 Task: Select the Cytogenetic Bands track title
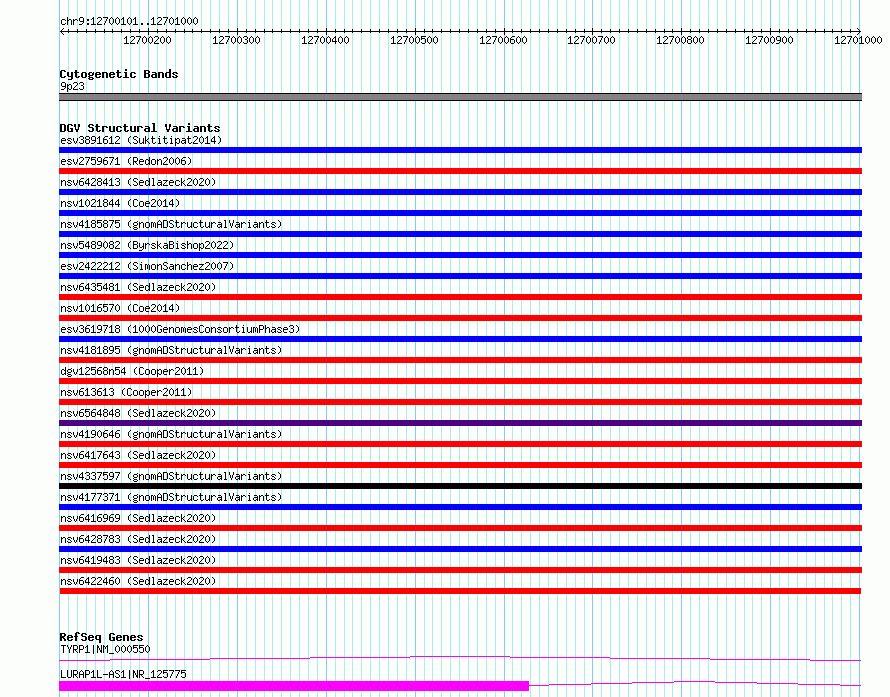[x=119, y=74]
